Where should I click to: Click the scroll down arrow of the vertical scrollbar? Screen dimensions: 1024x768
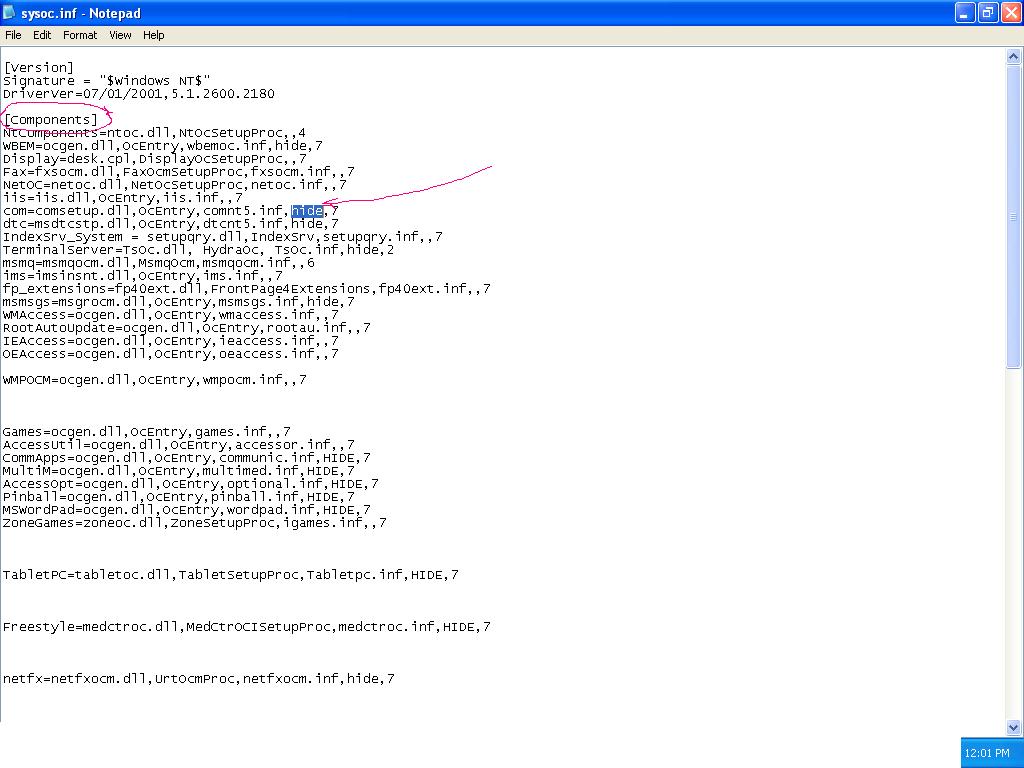1013,727
